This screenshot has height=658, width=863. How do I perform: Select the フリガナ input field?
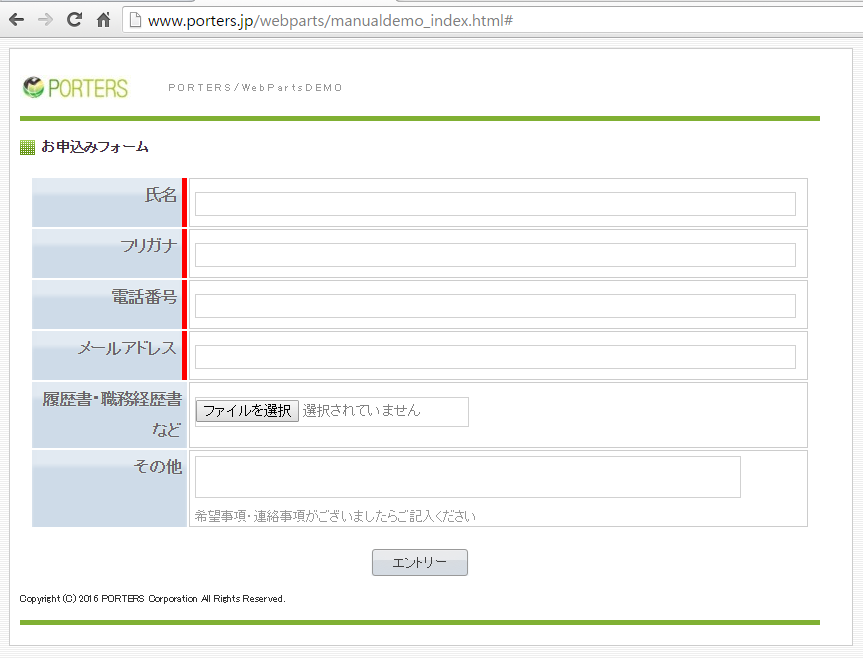tap(495, 255)
